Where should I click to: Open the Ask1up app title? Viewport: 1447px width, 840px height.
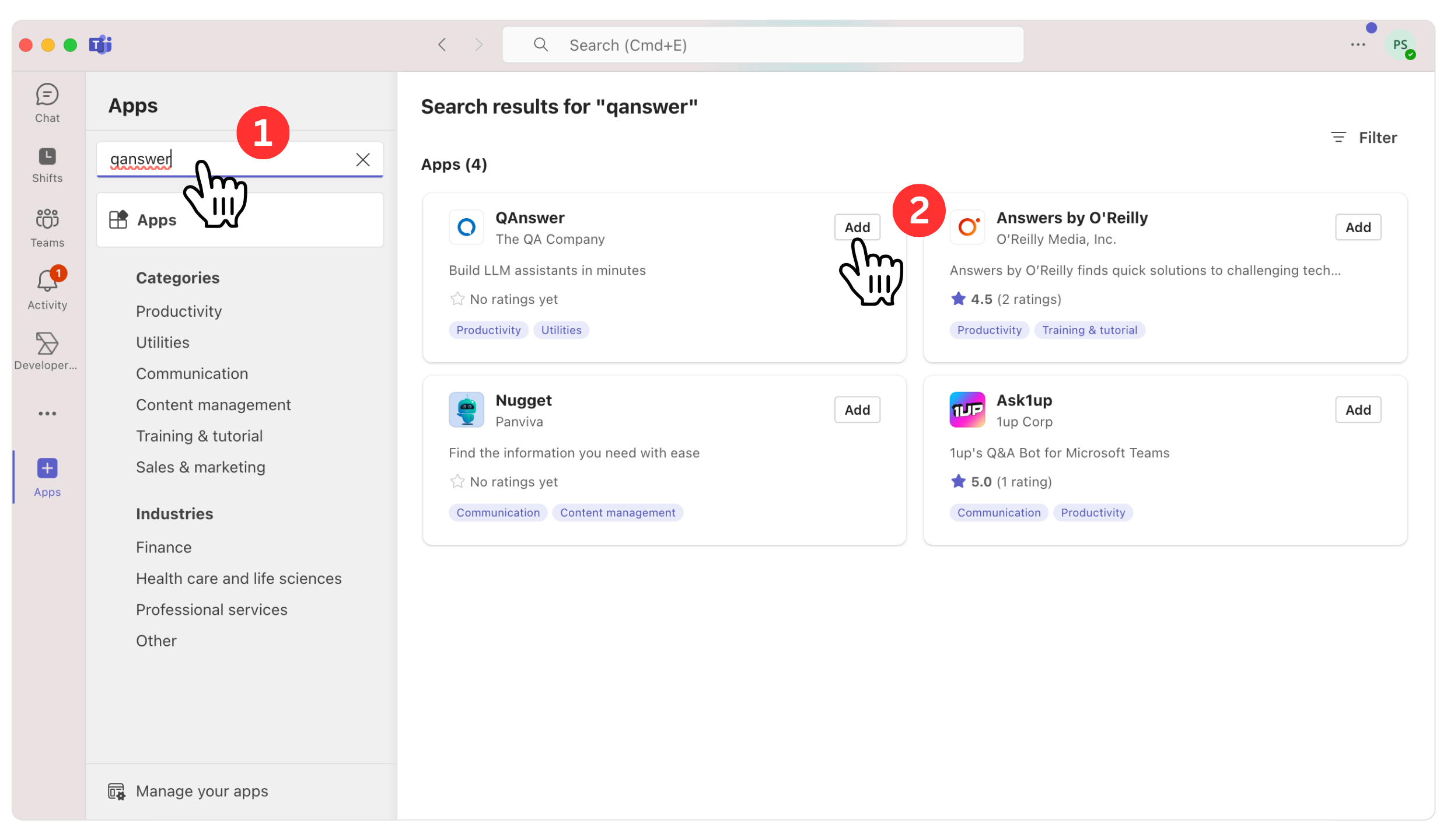[x=1024, y=400]
